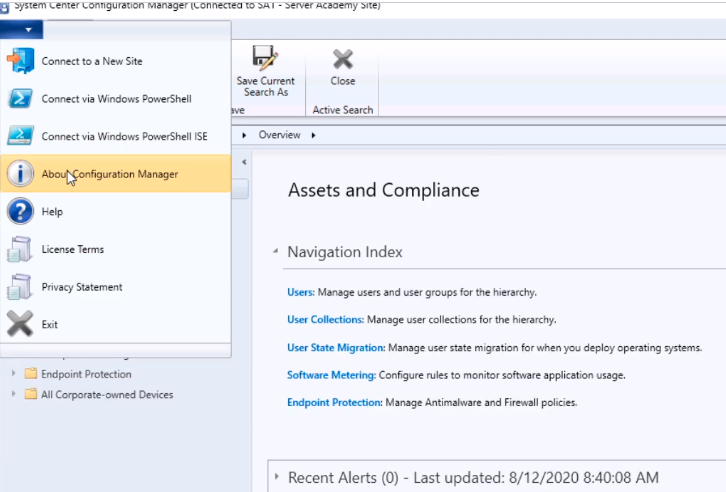This screenshot has height=492, width=726.
Task: Click the License Terms document icon
Action: pyautogui.click(x=20, y=249)
